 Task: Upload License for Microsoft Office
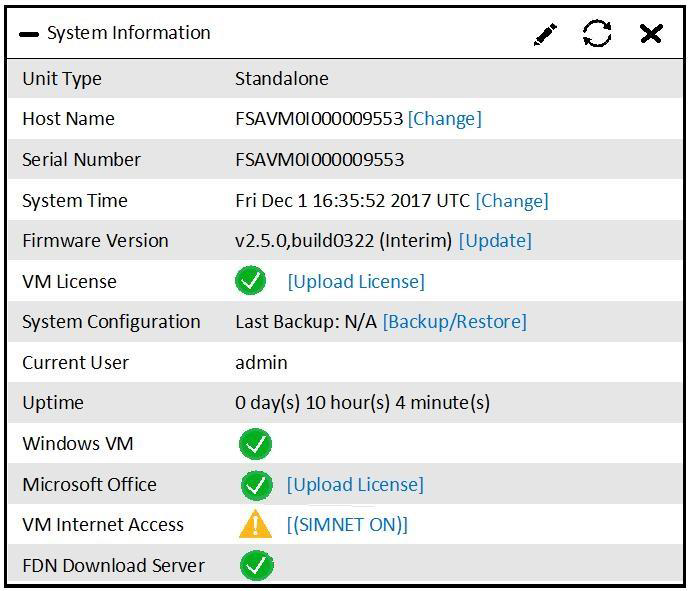pyautogui.click(x=355, y=485)
